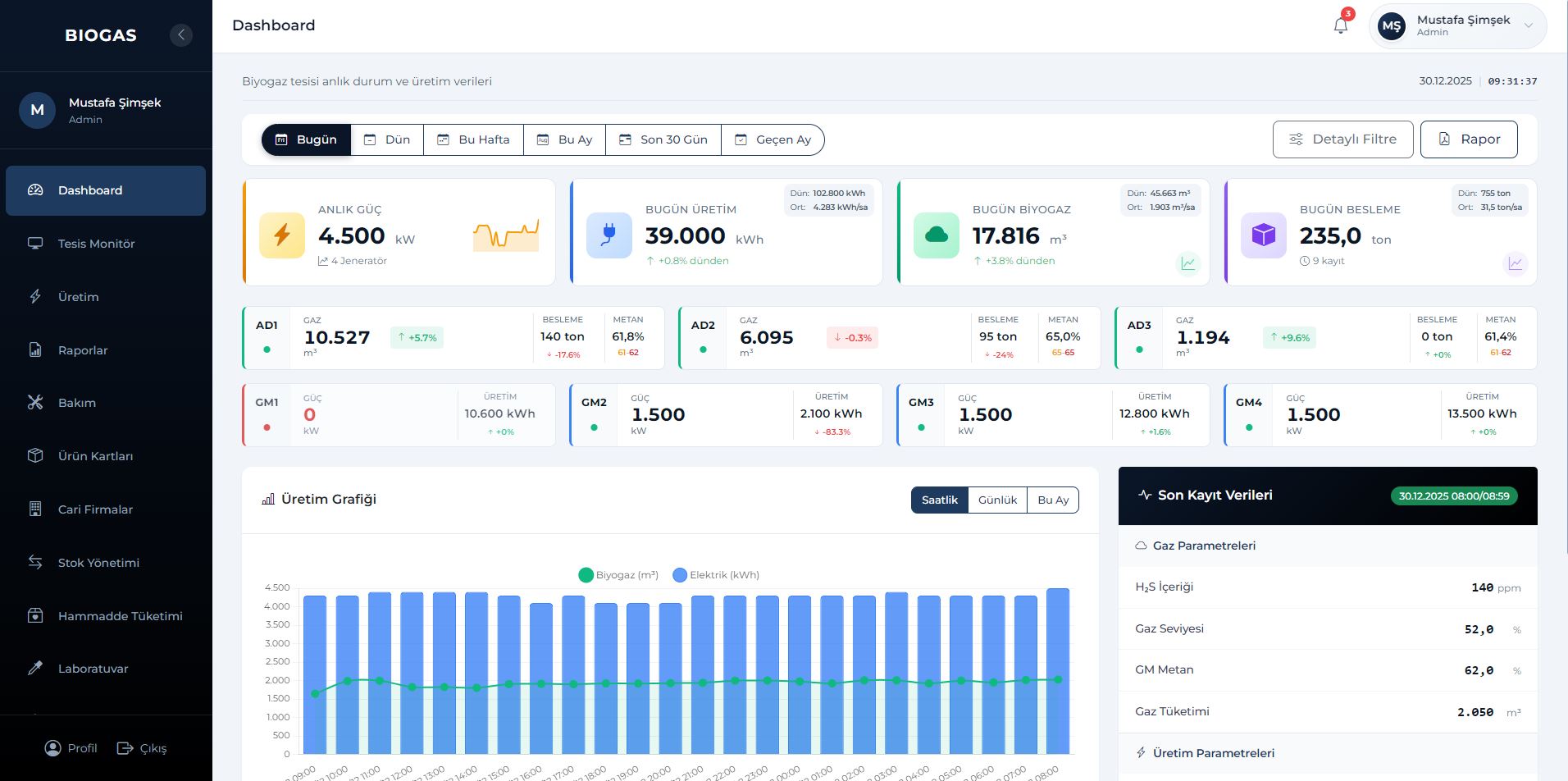Select Bu Ay on the Üretim Grafiği toggle
This screenshot has height=781, width=1568.
tap(1053, 500)
